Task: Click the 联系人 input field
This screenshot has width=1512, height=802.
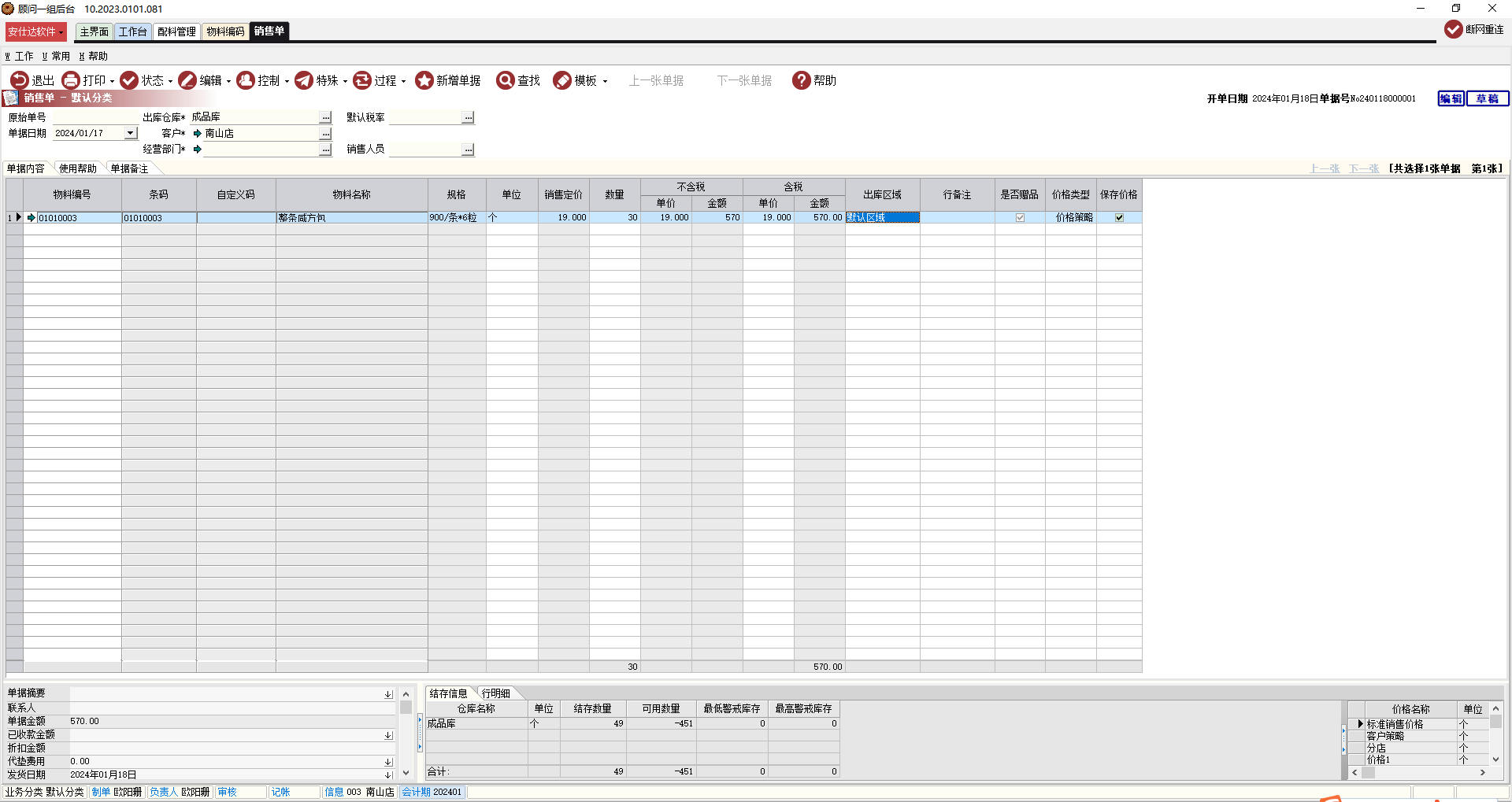Action: coord(232,708)
